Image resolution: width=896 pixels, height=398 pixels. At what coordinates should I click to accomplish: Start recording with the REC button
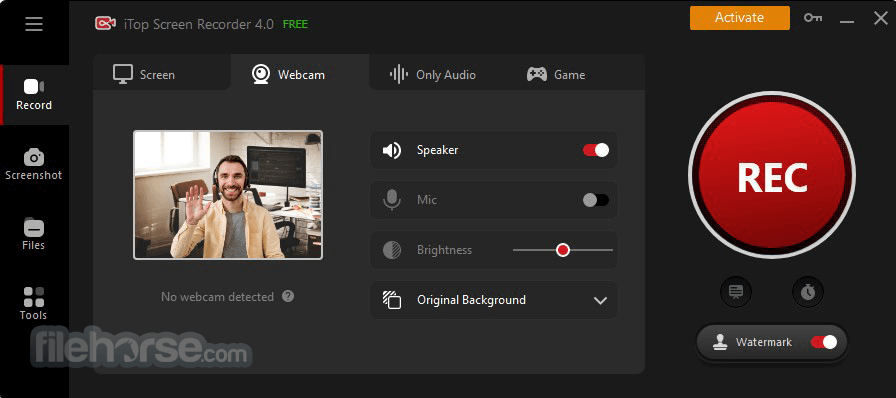[x=772, y=176]
